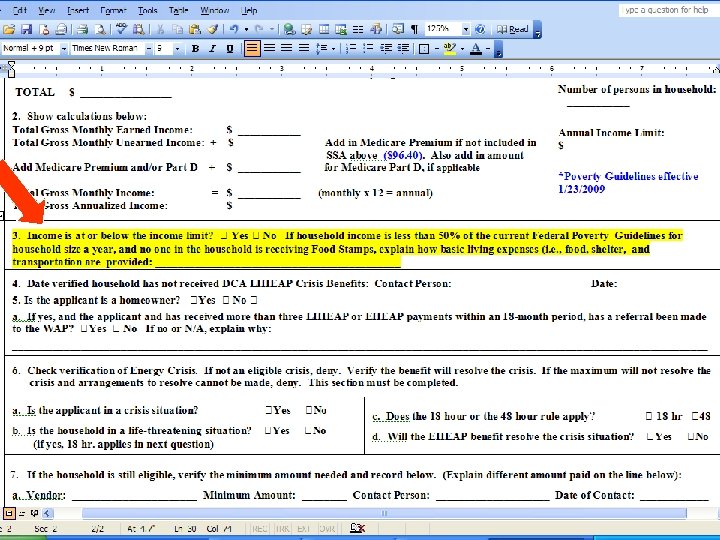The width and height of the screenshot is (720, 540).
Task: Open Microsoft Word Help question icon
Action: [x=480, y=29]
